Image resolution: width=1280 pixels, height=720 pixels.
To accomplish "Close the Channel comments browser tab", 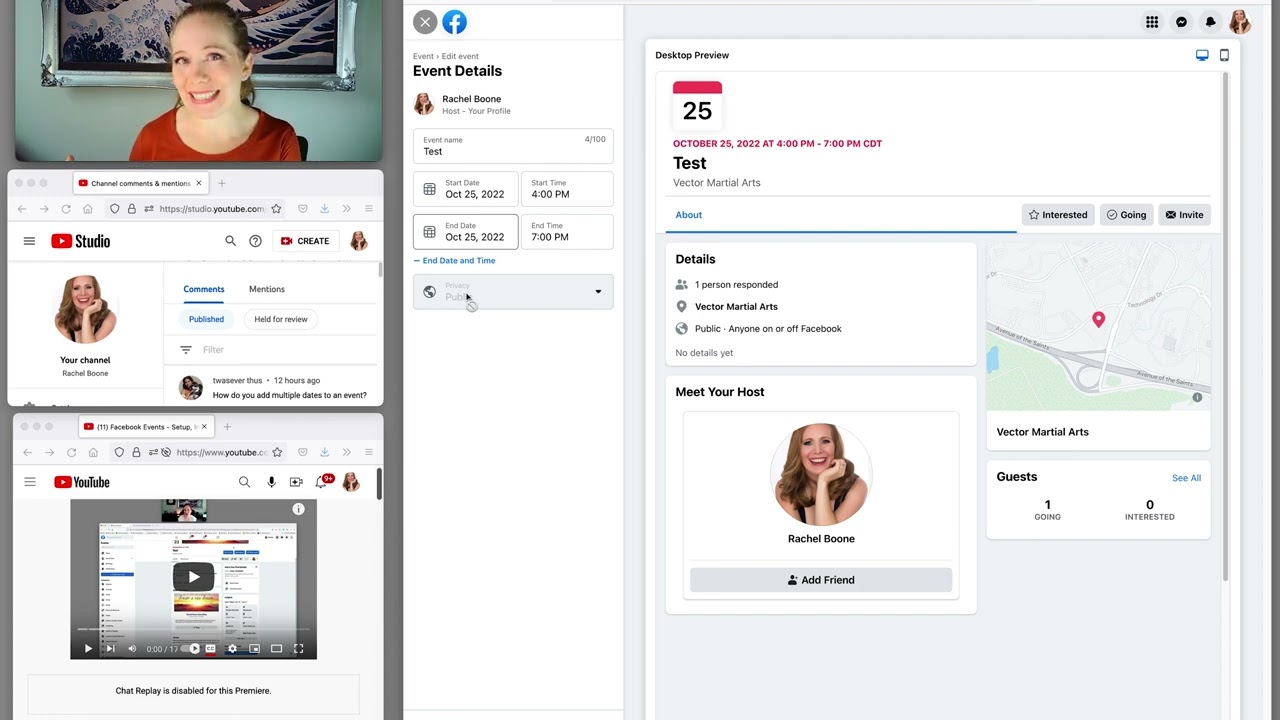I will pyautogui.click(x=198, y=183).
